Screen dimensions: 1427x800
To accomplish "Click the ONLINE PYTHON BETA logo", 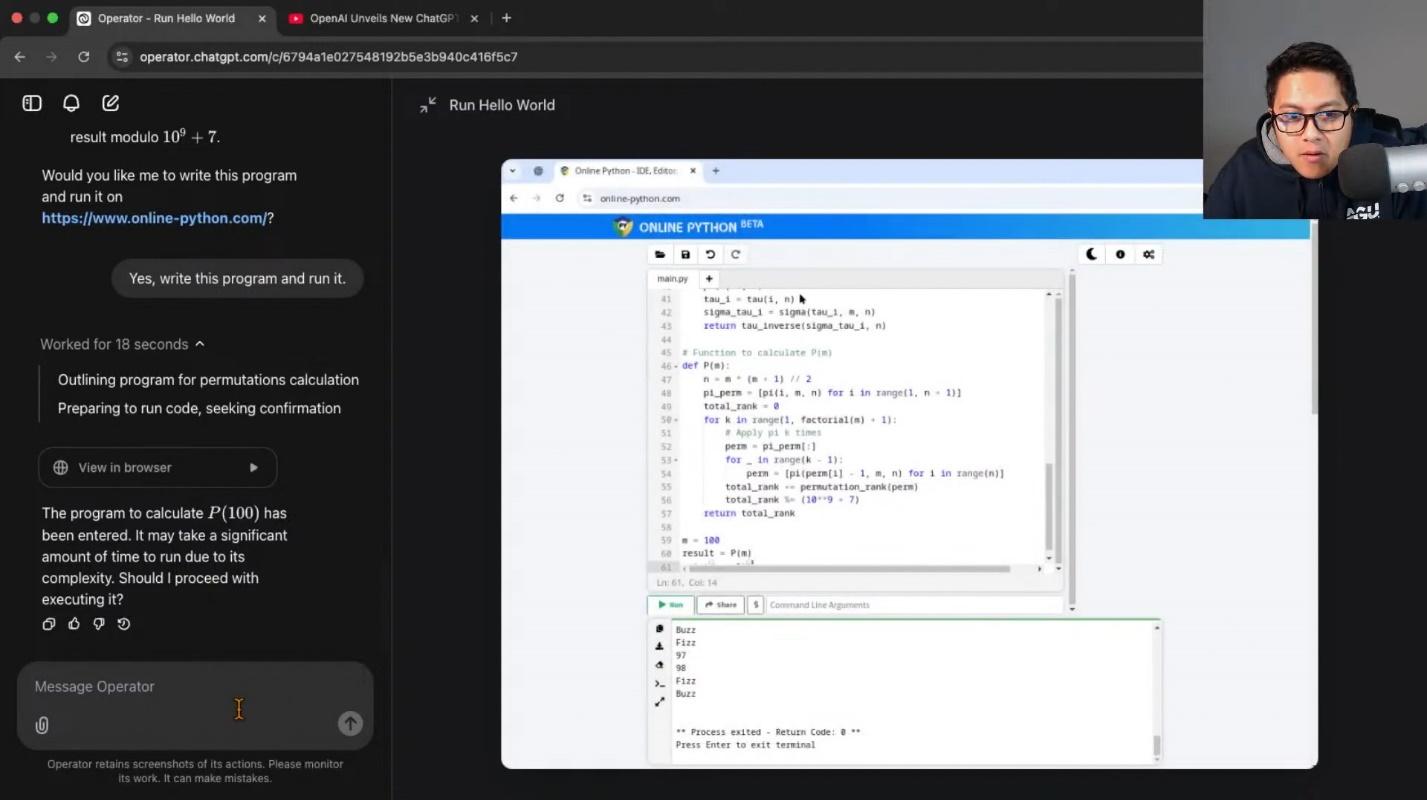I will (x=690, y=227).
